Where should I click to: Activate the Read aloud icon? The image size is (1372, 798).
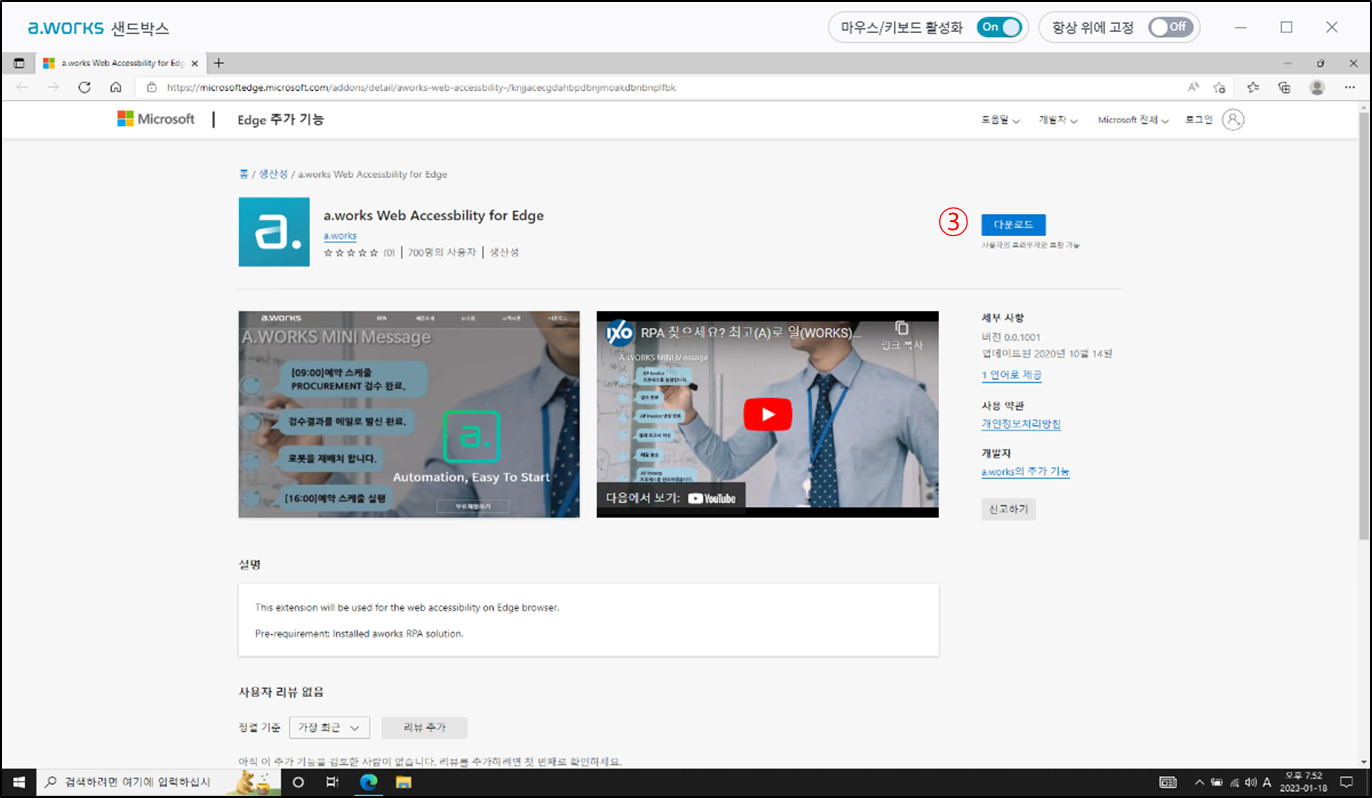coord(1193,87)
